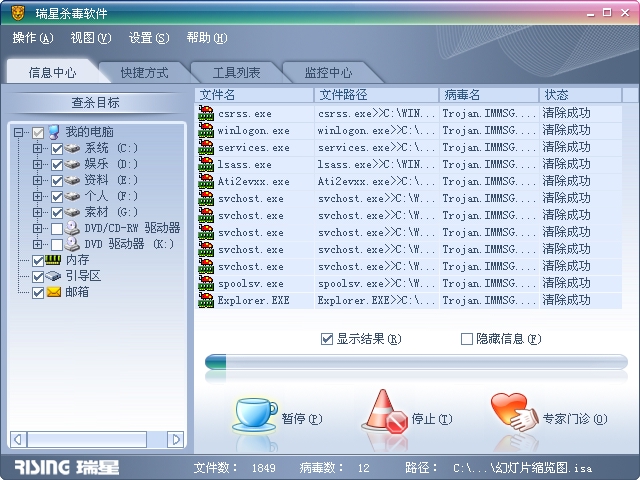This screenshot has height=480, width=640.
Task: Click the envelope icon for 邮箱
Action: tap(53, 292)
